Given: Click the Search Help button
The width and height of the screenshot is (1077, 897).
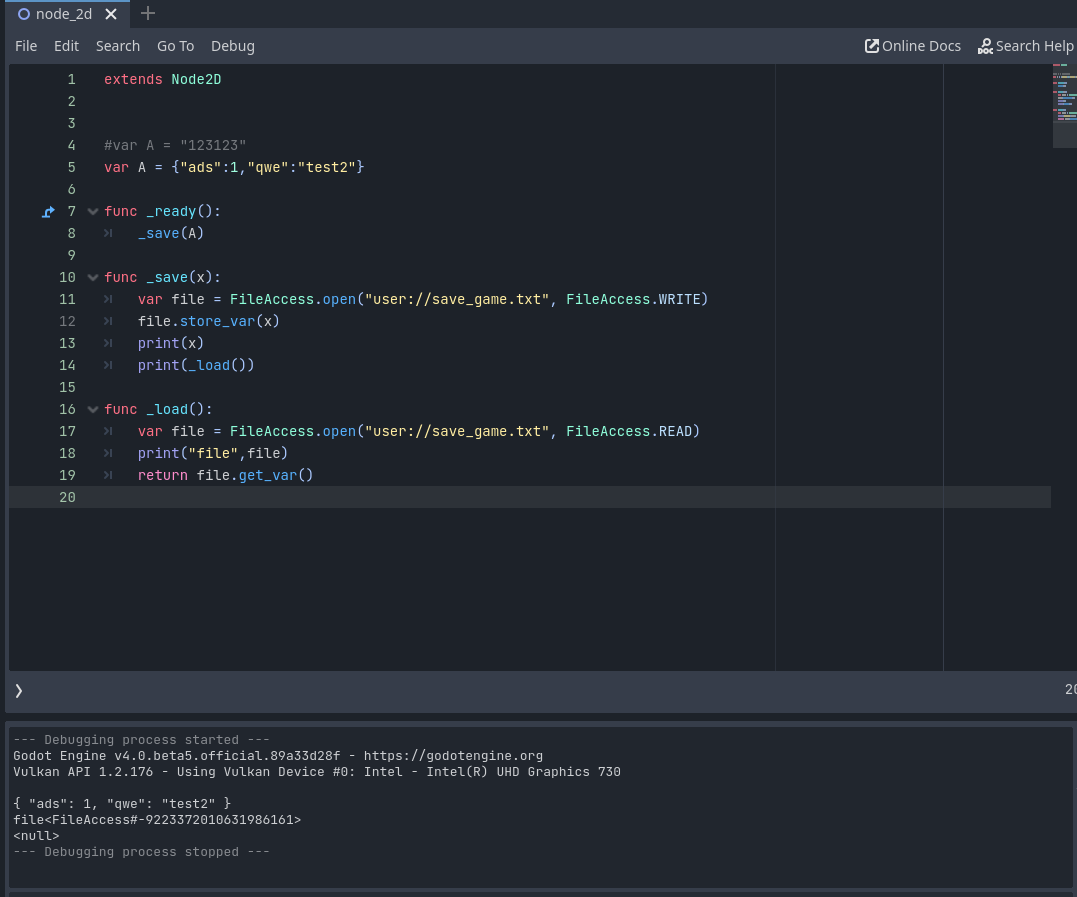Looking at the screenshot, I should click(1026, 45).
